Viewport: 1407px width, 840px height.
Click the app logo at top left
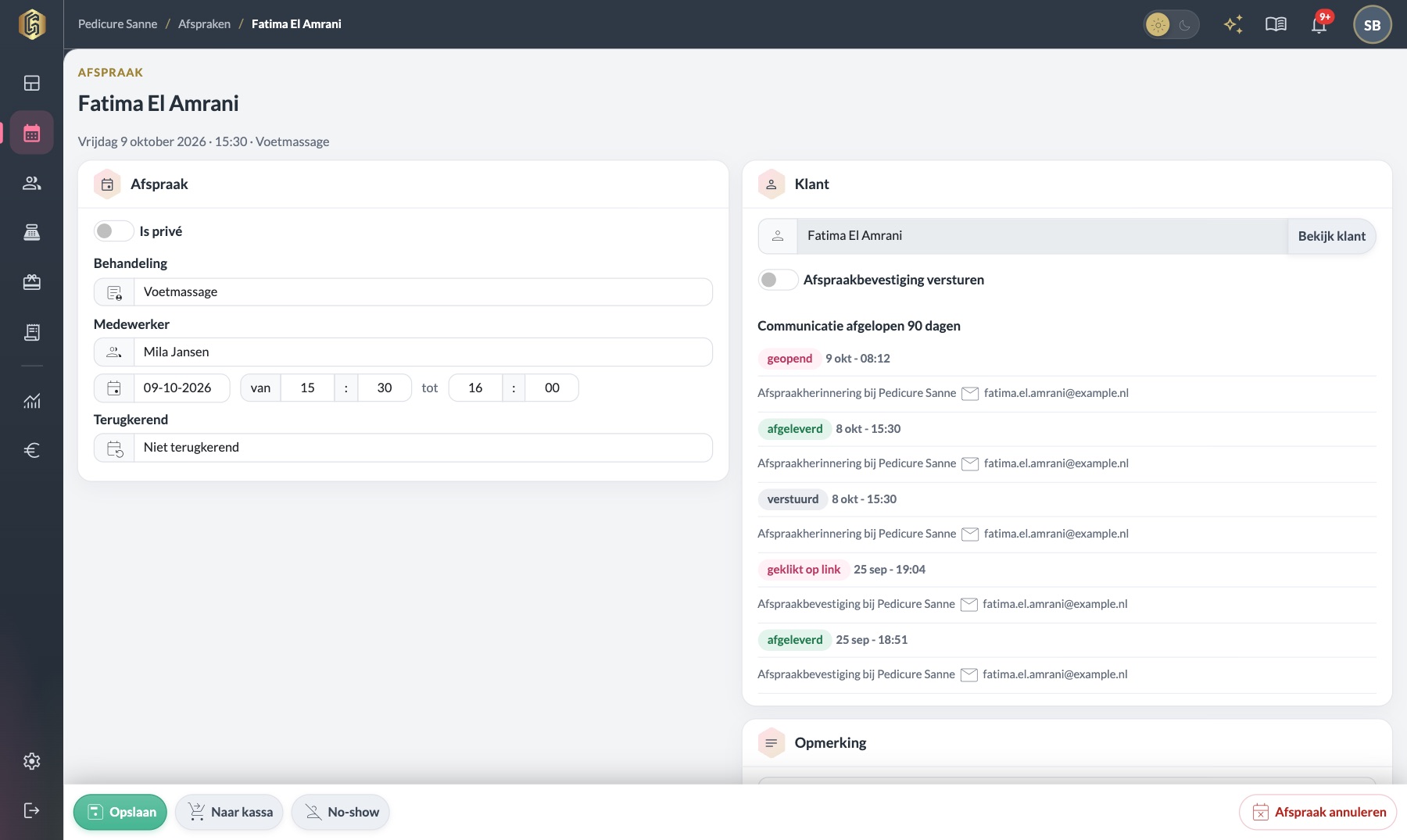[x=32, y=24]
